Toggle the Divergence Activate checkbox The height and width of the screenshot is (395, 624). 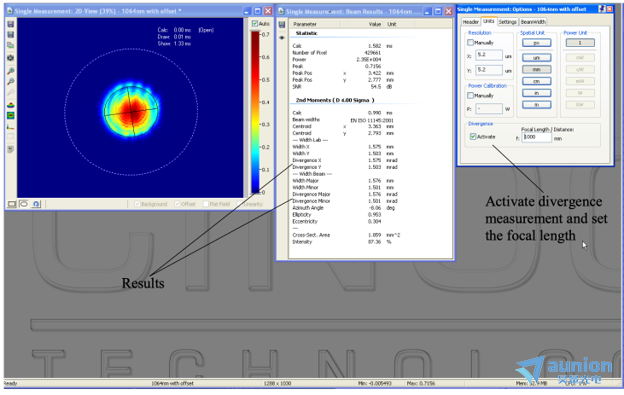point(473,136)
